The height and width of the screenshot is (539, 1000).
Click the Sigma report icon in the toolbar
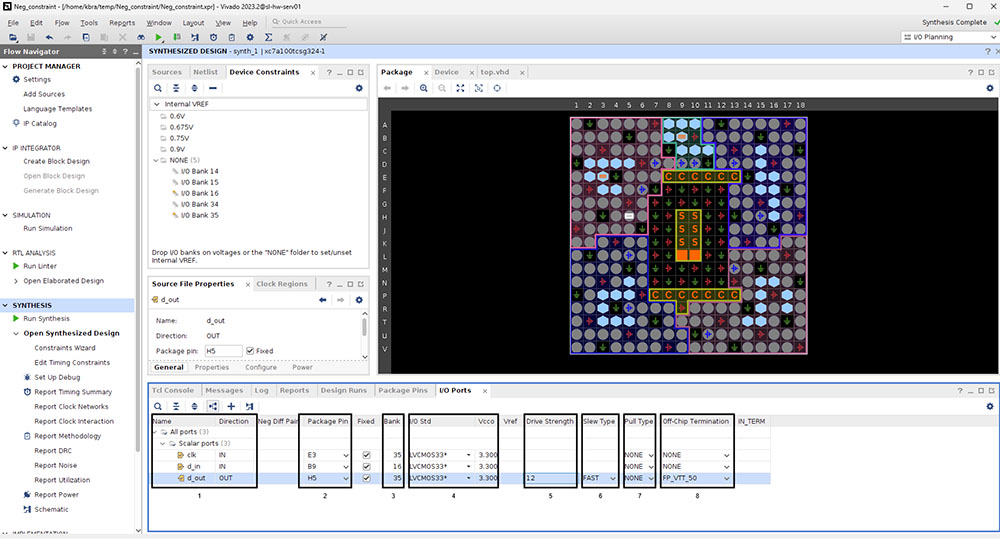pos(268,38)
